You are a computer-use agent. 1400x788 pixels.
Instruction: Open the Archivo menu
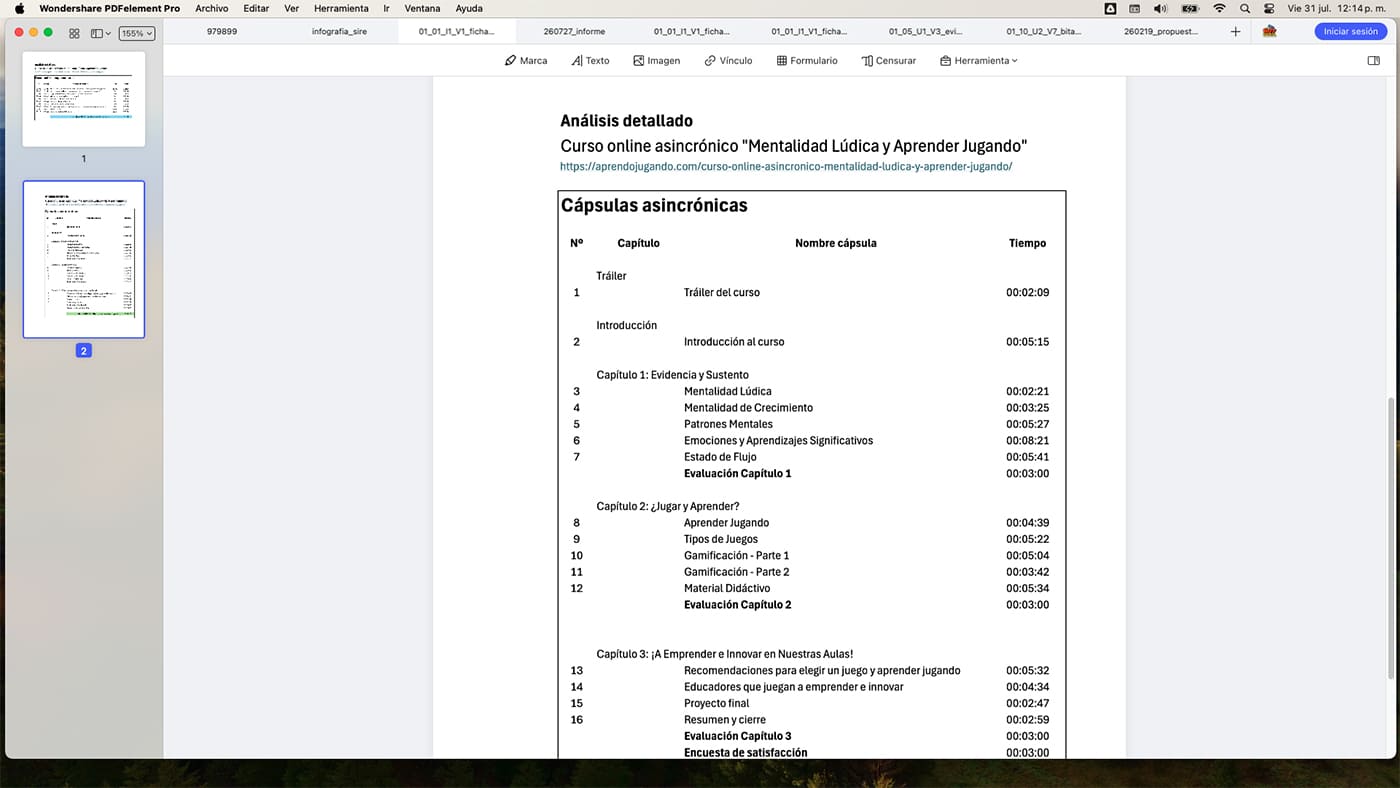click(212, 8)
